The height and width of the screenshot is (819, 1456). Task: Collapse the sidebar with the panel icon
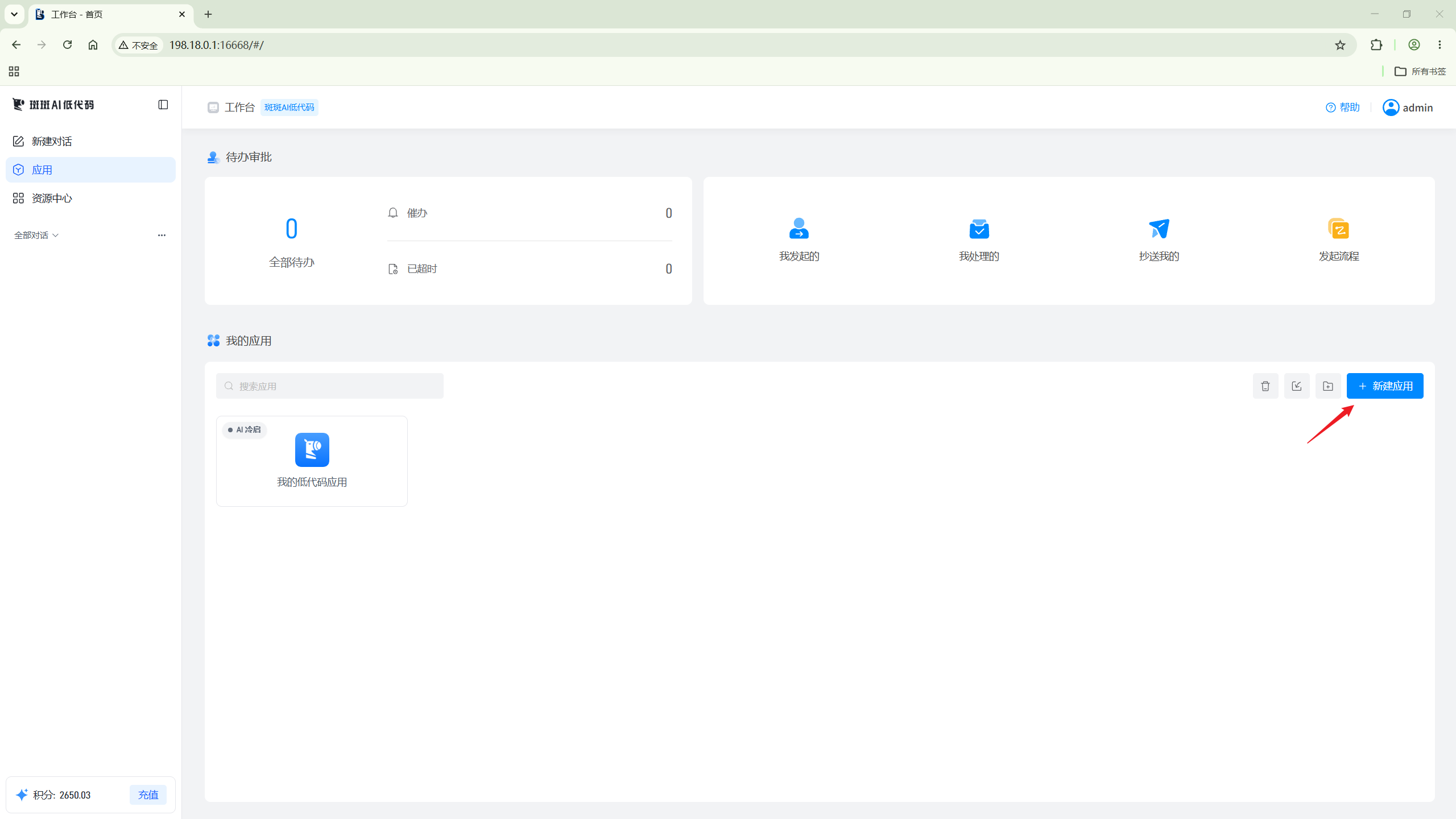(163, 105)
